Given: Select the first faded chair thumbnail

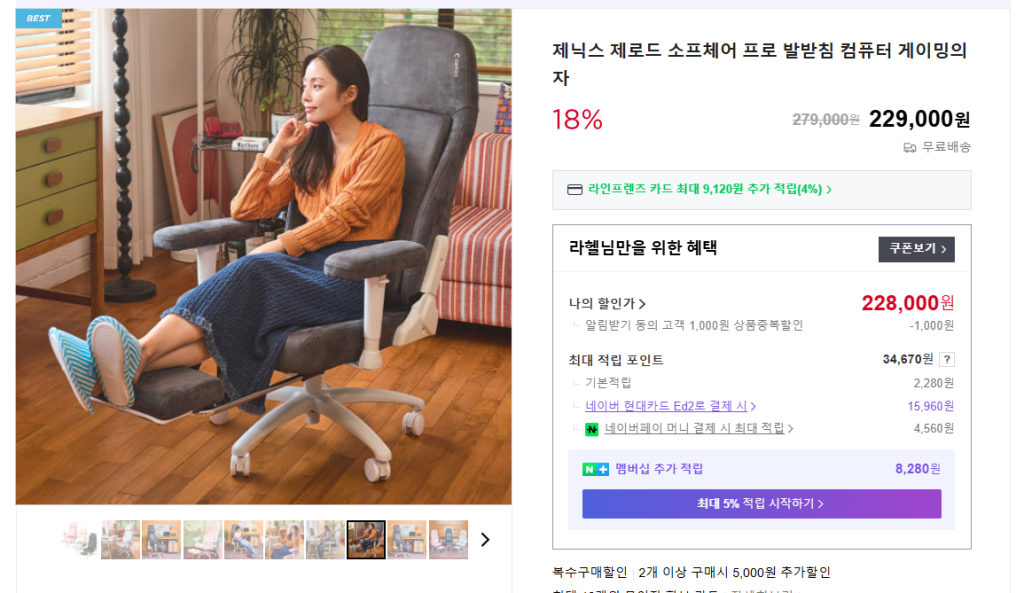Looking at the screenshot, I should [79, 539].
